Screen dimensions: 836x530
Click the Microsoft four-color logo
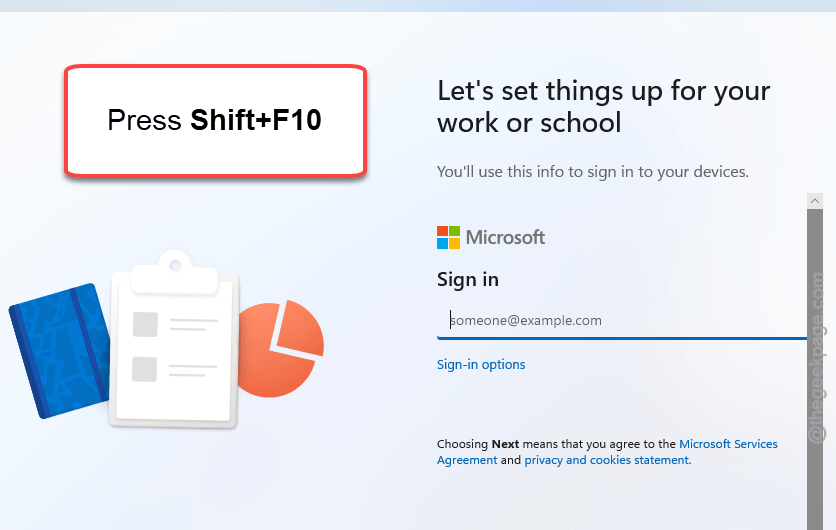(448, 237)
